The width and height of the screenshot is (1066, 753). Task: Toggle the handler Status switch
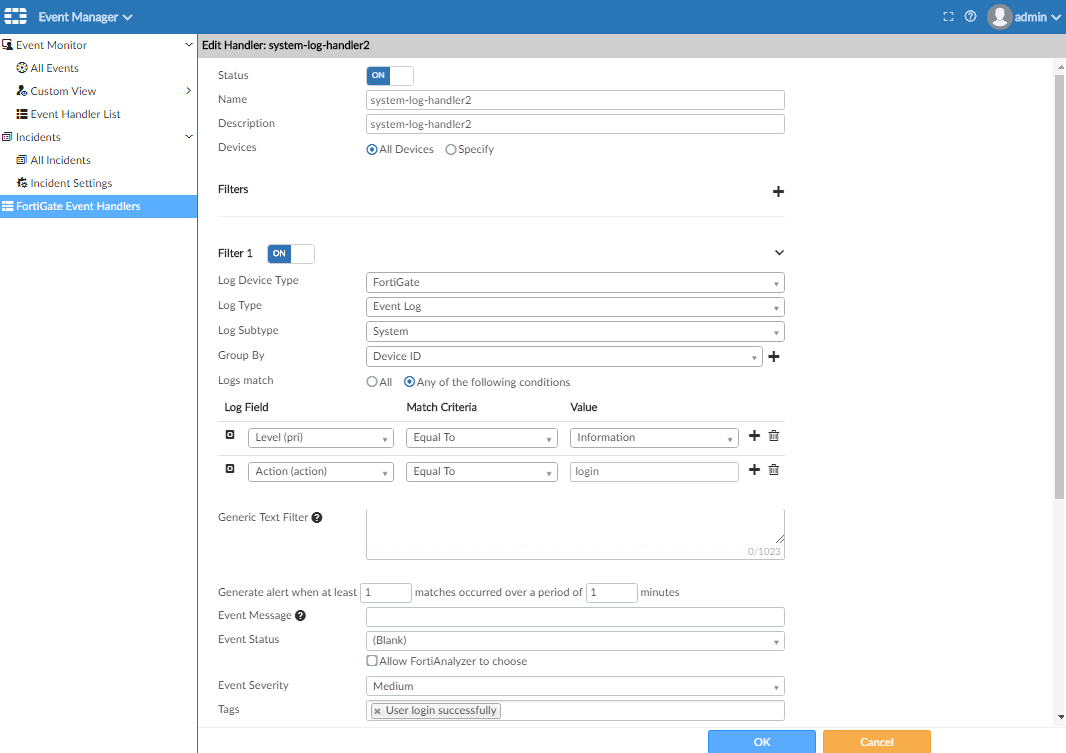click(x=390, y=75)
